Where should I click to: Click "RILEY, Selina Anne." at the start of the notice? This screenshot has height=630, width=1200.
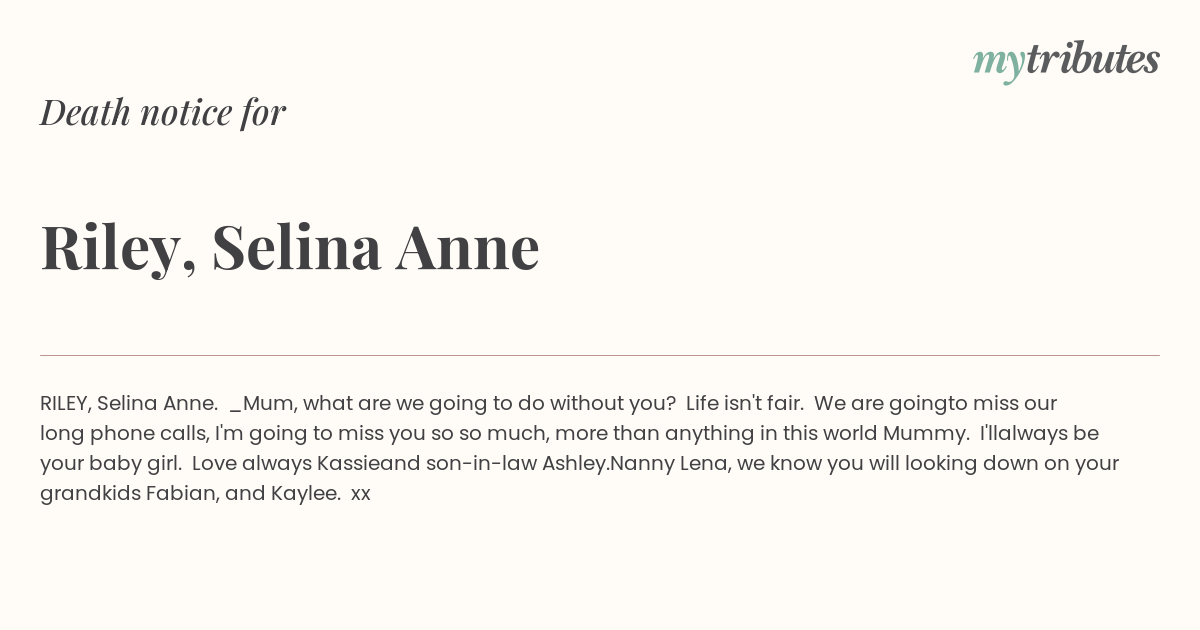click(x=129, y=404)
